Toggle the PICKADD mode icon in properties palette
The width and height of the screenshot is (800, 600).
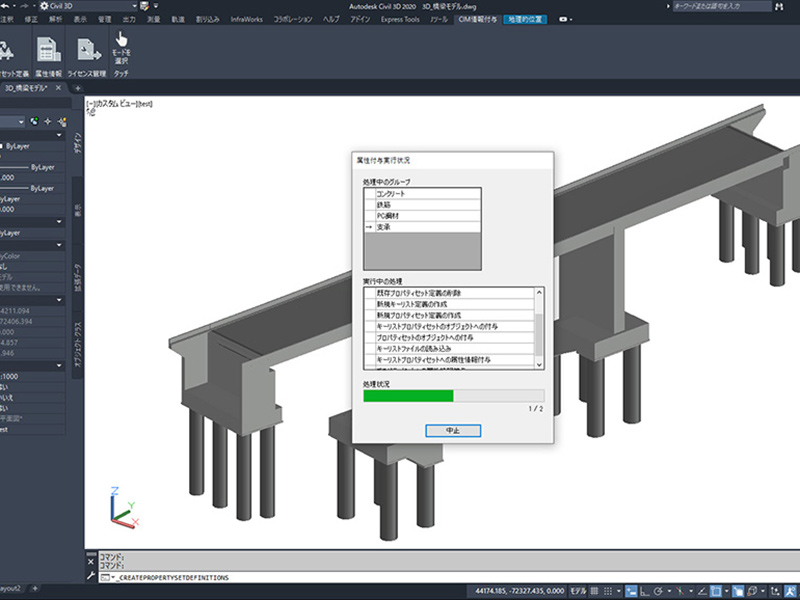35,122
